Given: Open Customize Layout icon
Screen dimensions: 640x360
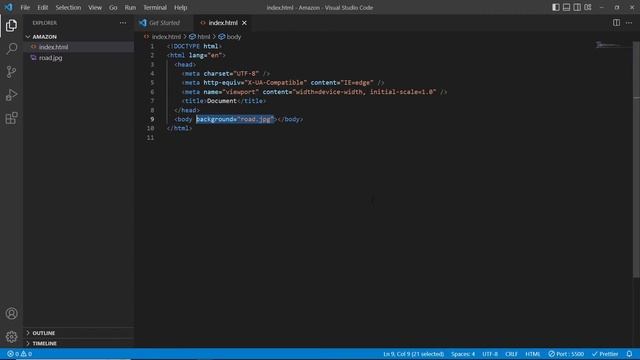Looking at the screenshot, I should pos(588,7).
